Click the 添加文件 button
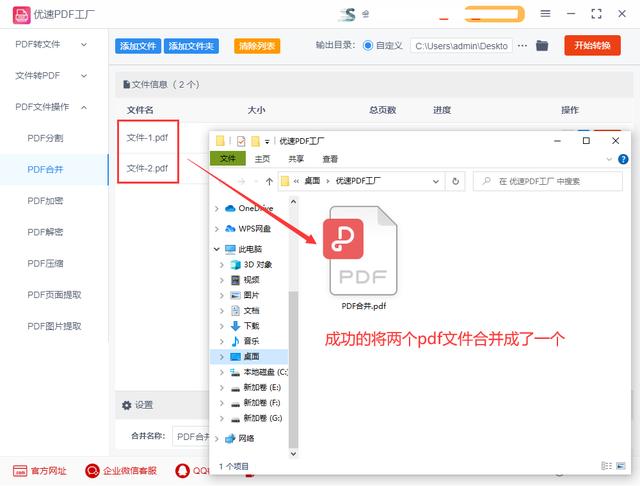This screenshot has height=486, width=640. pyautogui.click(x=138, y=46)
